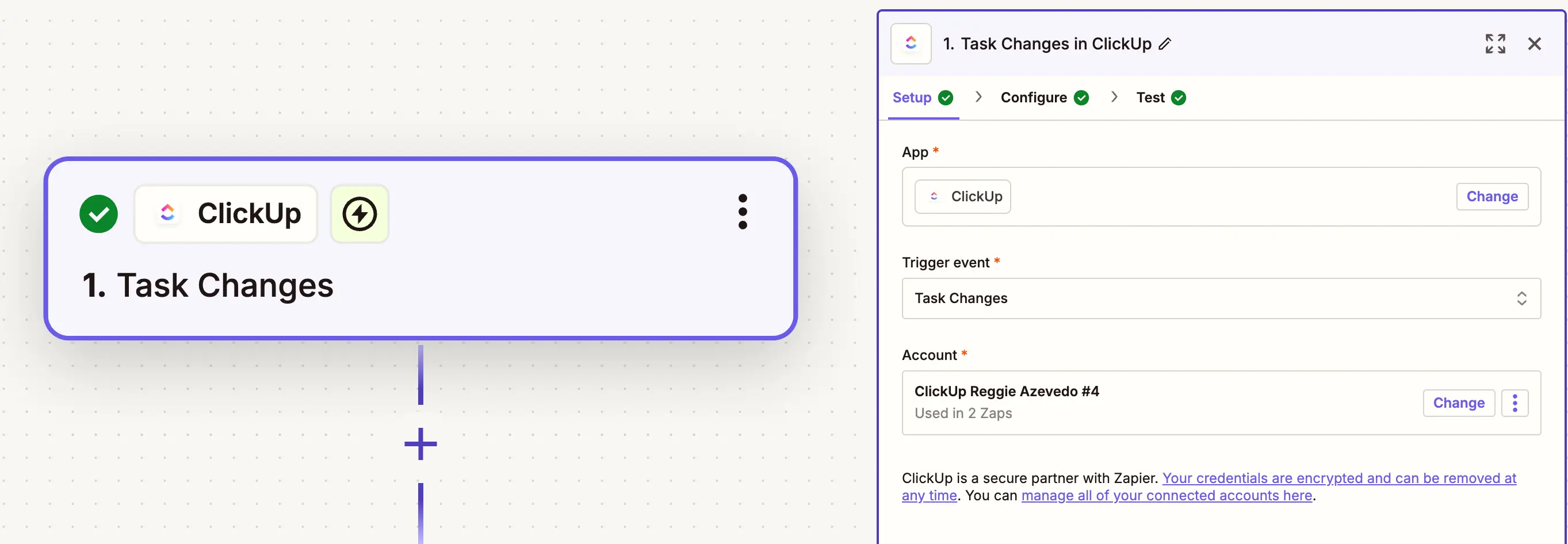Viewport: 1568px width, 544px height.
Task: Click the green checkmark beside Setup
Action: tap(945, 98)
